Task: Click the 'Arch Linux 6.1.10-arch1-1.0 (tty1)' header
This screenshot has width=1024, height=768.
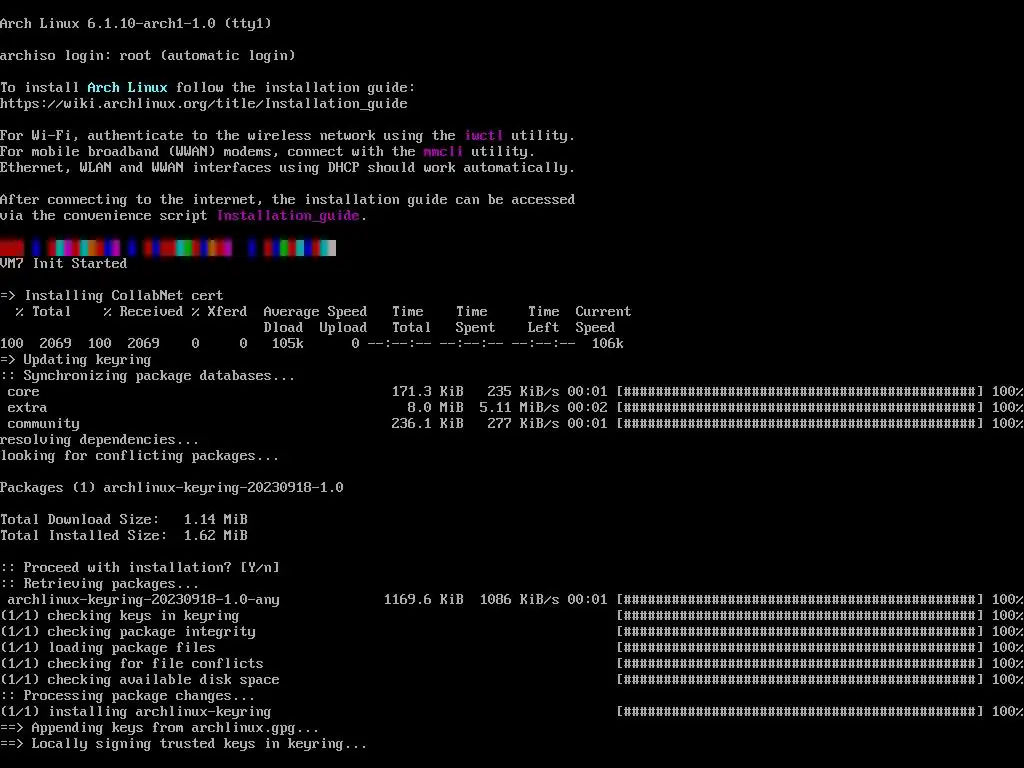Action: pos(136,24)
